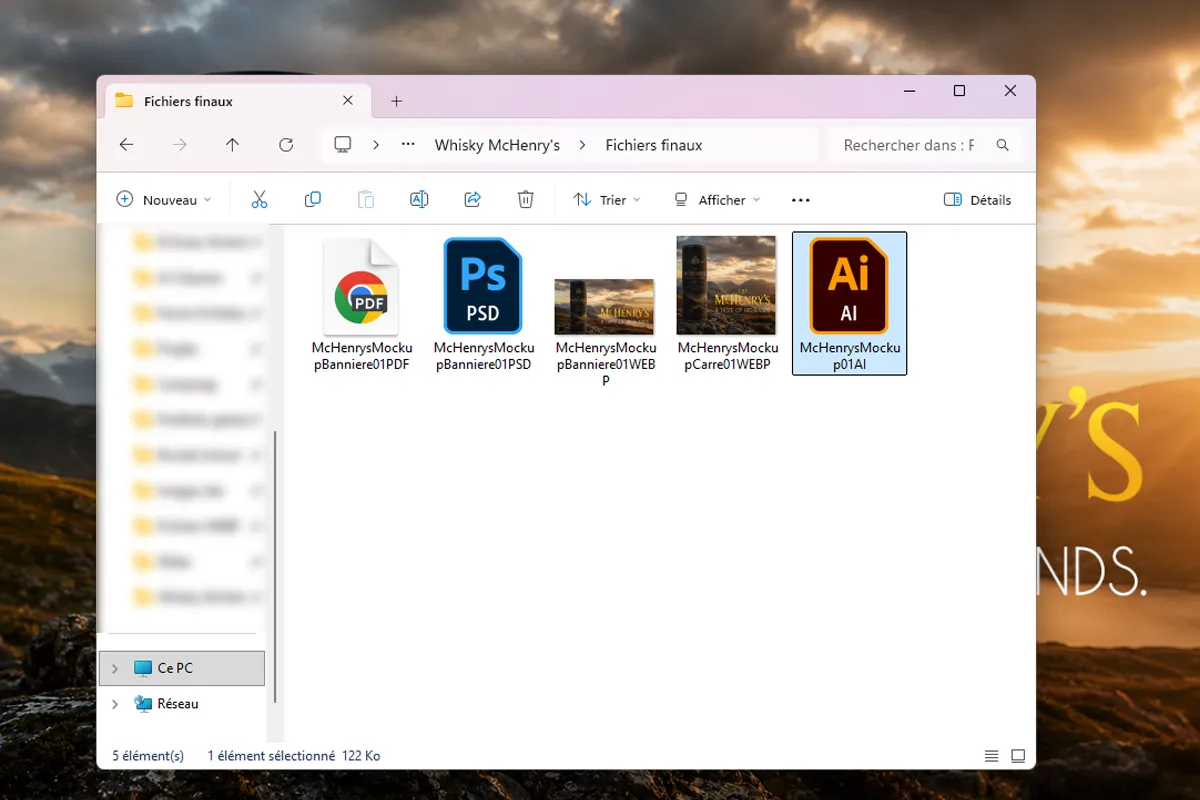Select the McHenrysMockupCarre01WEBP thumbnail

point(727,285)
